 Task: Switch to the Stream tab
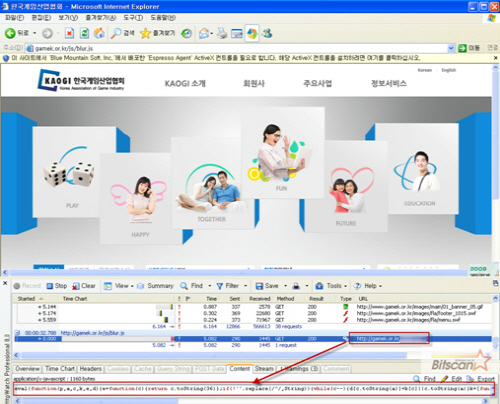(264, 369)
